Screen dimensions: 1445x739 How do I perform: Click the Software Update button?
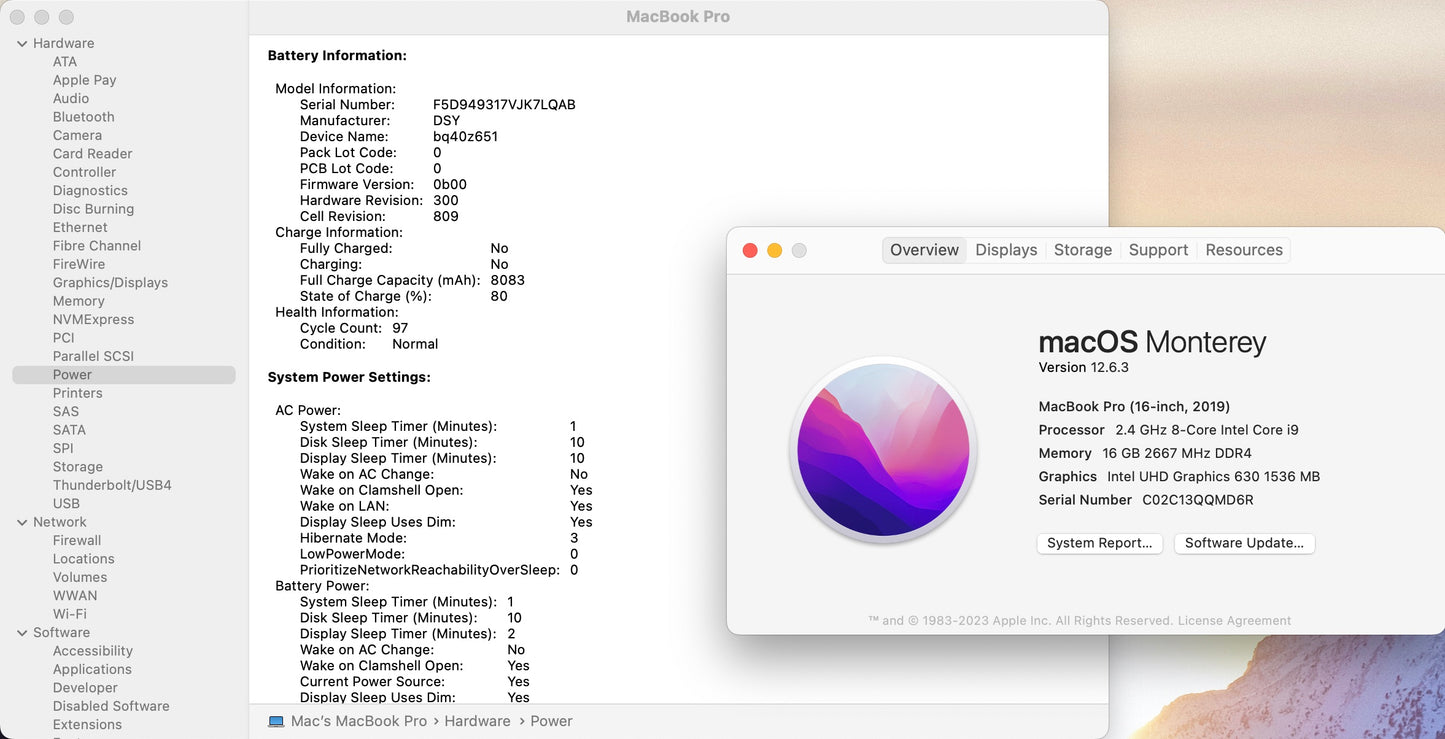(x=1244, y=543)
